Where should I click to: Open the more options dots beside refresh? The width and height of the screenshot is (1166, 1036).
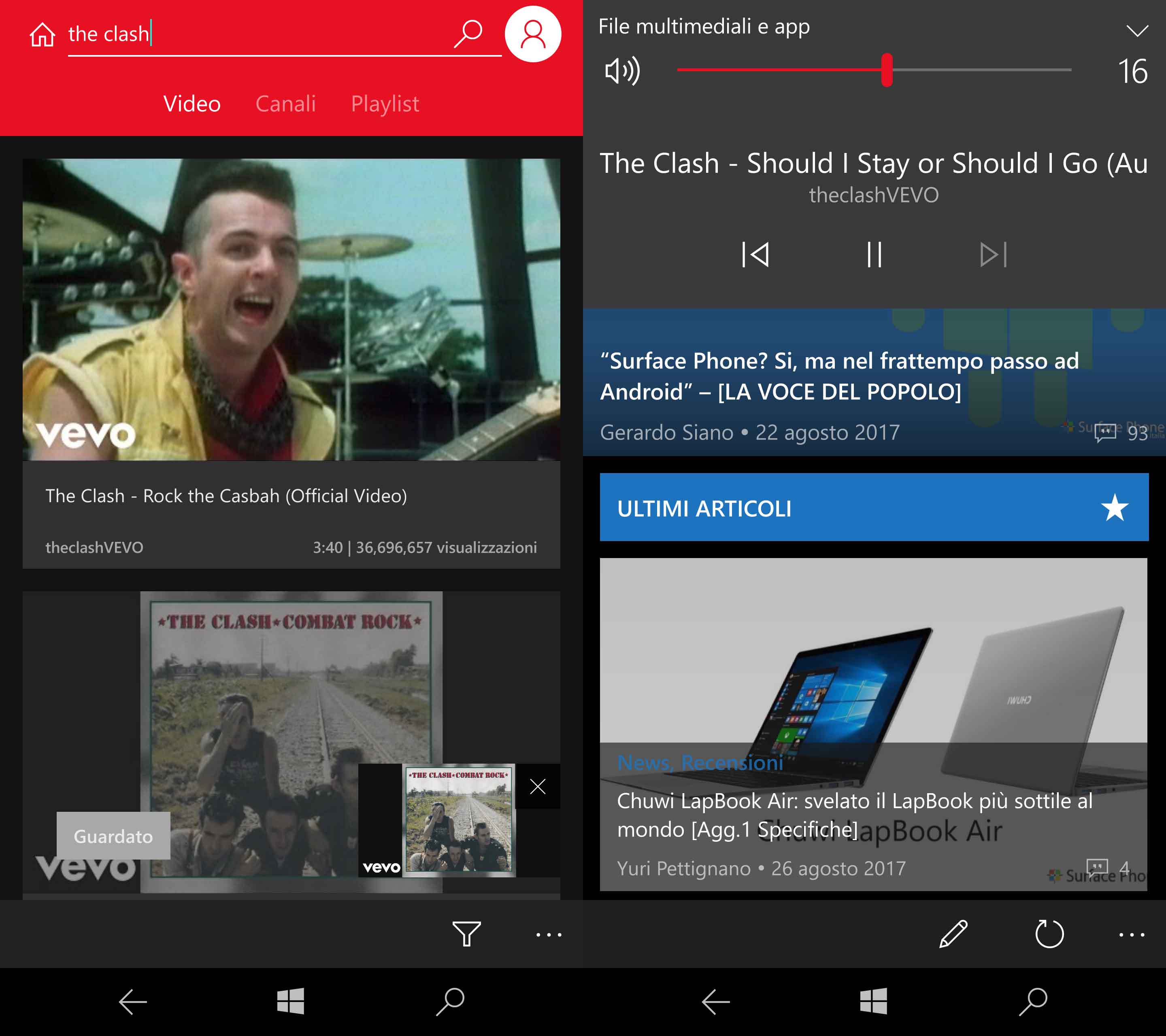[1132, 934]
